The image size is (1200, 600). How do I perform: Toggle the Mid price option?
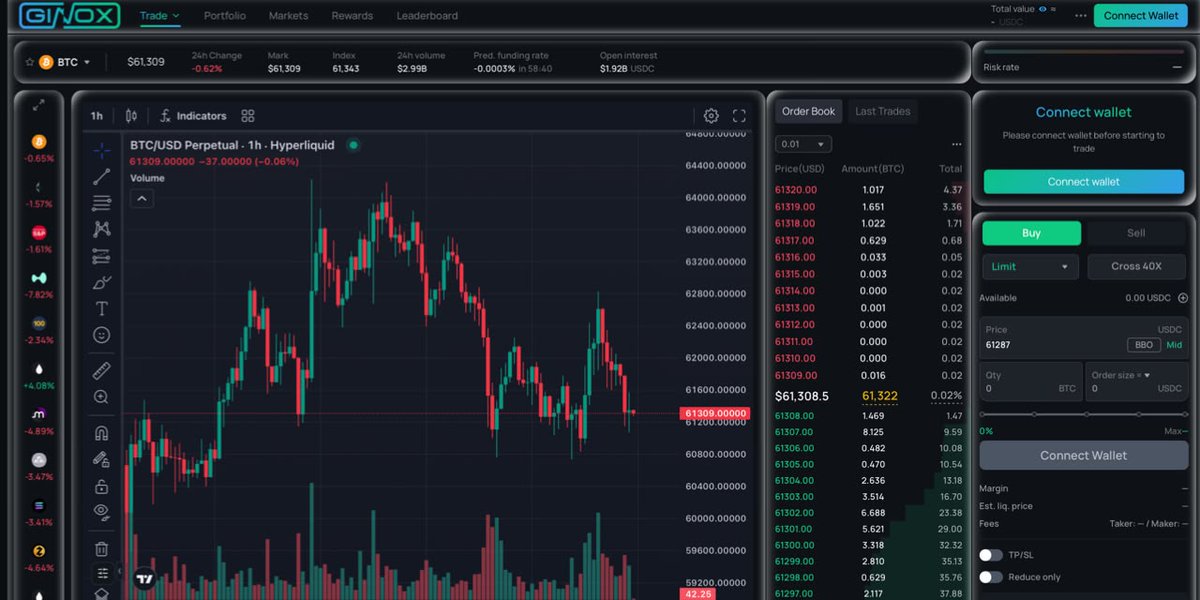[1174, 345]
